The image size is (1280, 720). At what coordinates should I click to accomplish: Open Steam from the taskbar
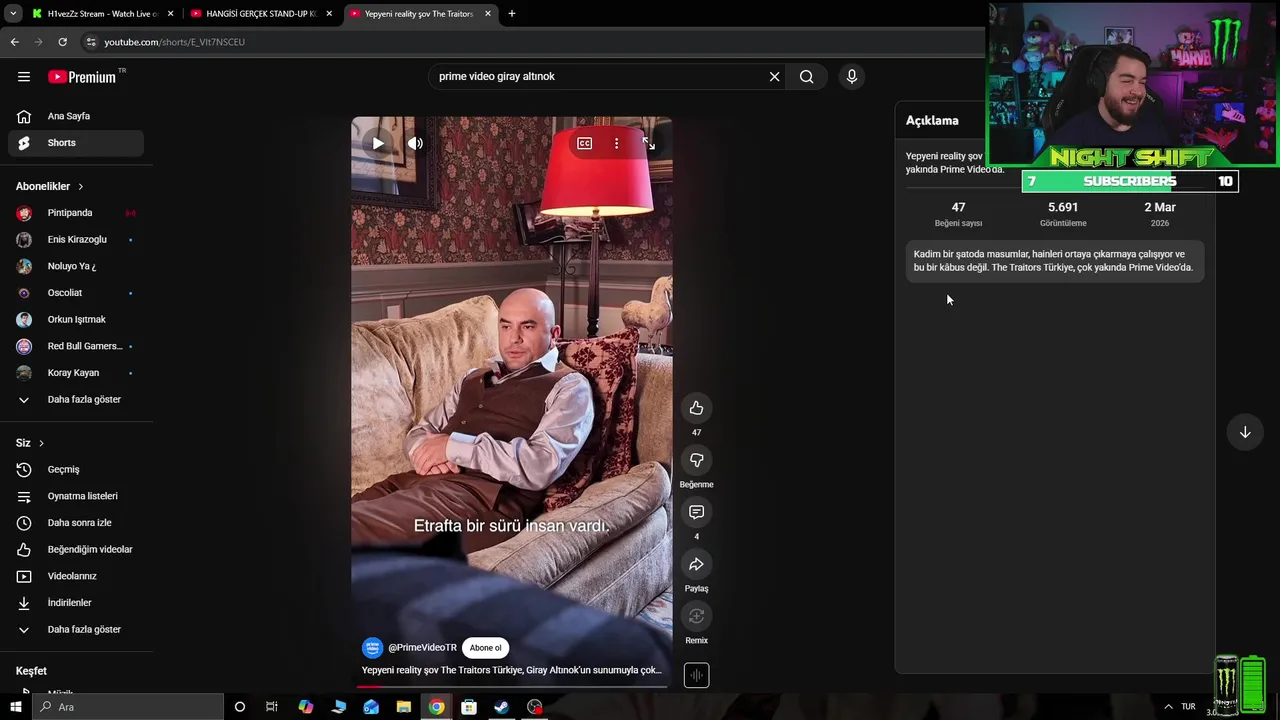(502, 707)
